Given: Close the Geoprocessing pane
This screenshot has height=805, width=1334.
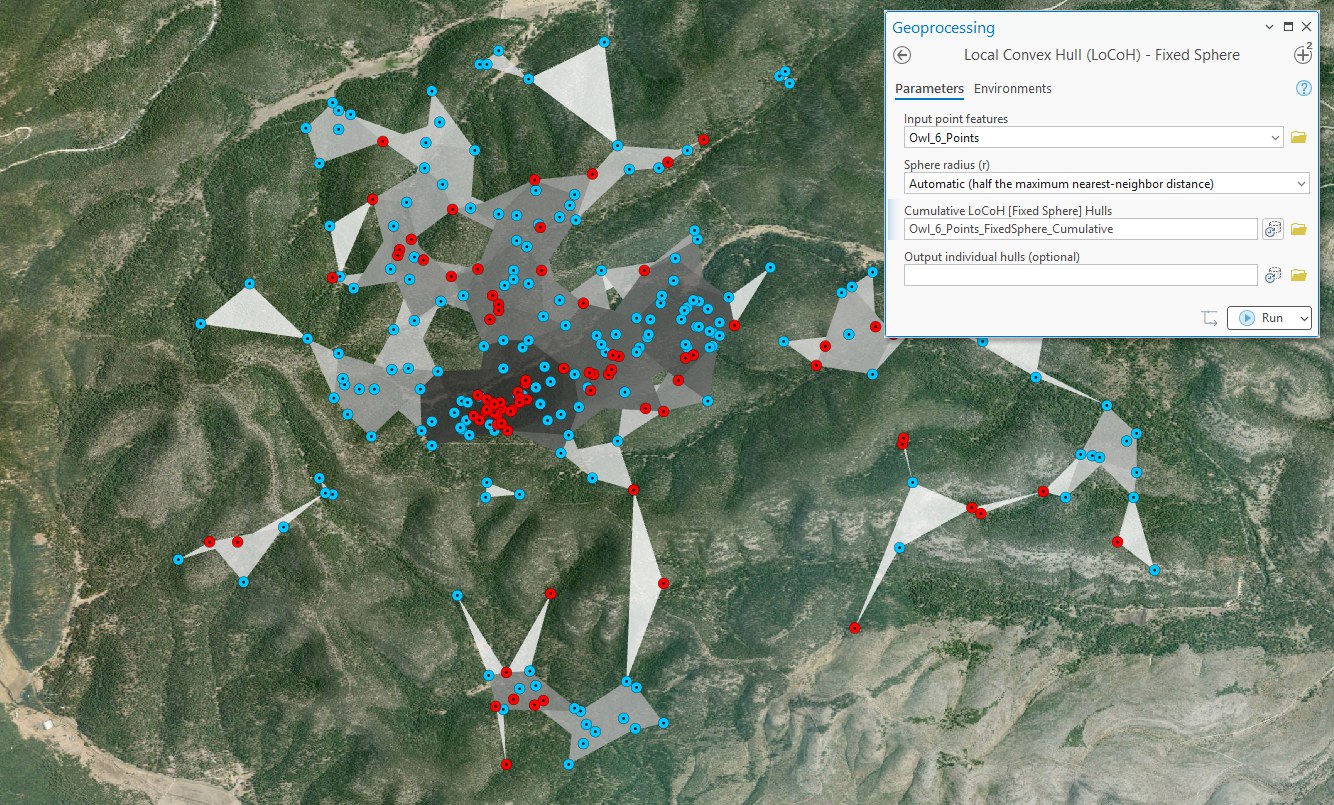Looking at the screenshot, I should point(1306,27).
